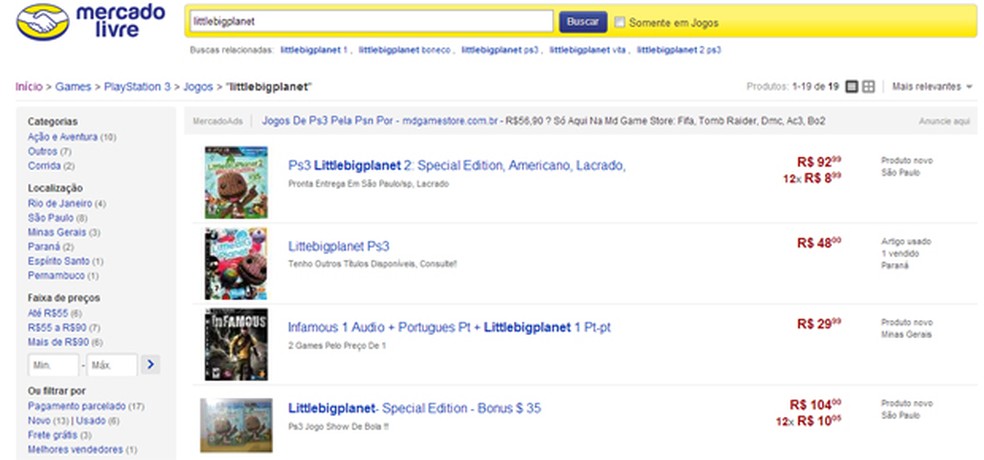Select price range Mais de R$90
The image size is (984, 460).
coord(58,342)
